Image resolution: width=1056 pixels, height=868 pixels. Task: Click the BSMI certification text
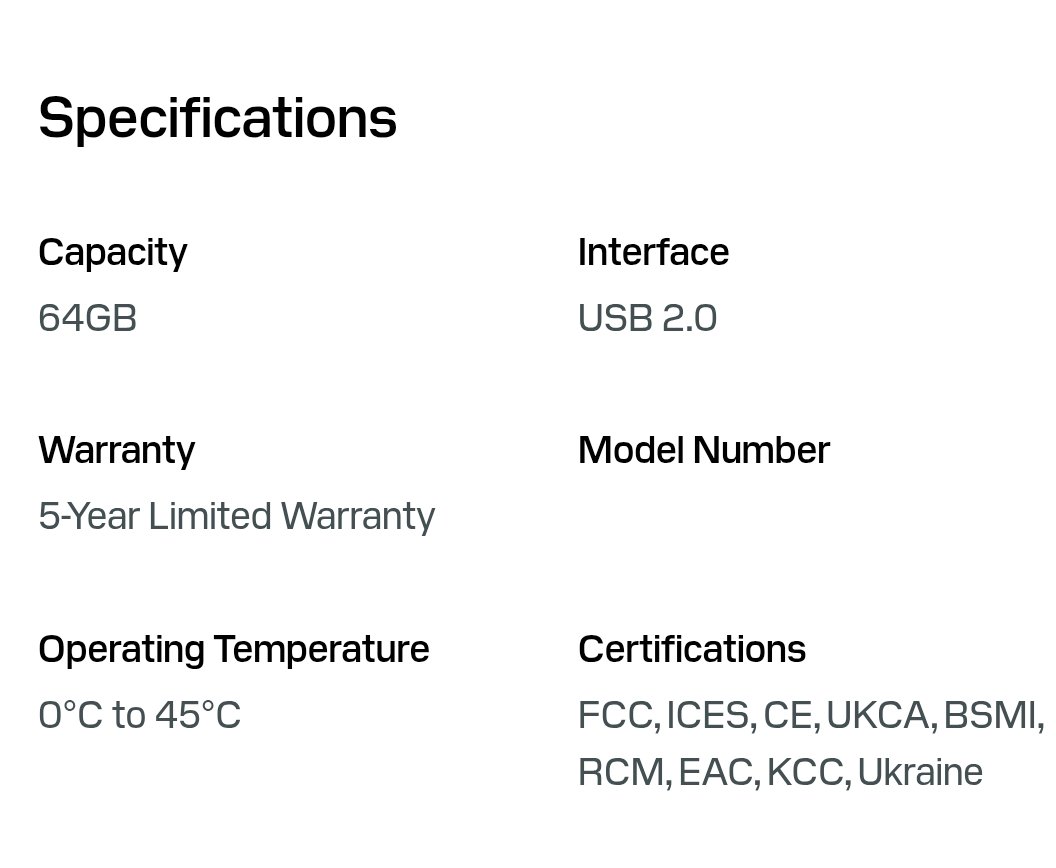tap(989, 716)
